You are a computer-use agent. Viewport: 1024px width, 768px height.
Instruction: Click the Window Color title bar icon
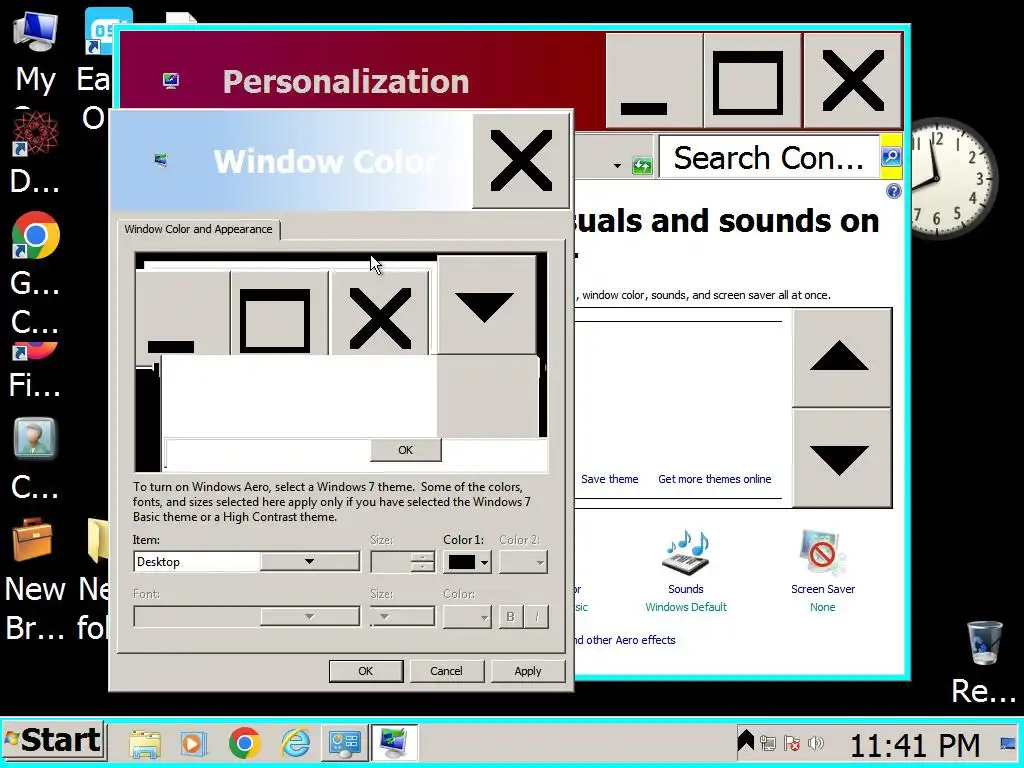pos(161,160)
